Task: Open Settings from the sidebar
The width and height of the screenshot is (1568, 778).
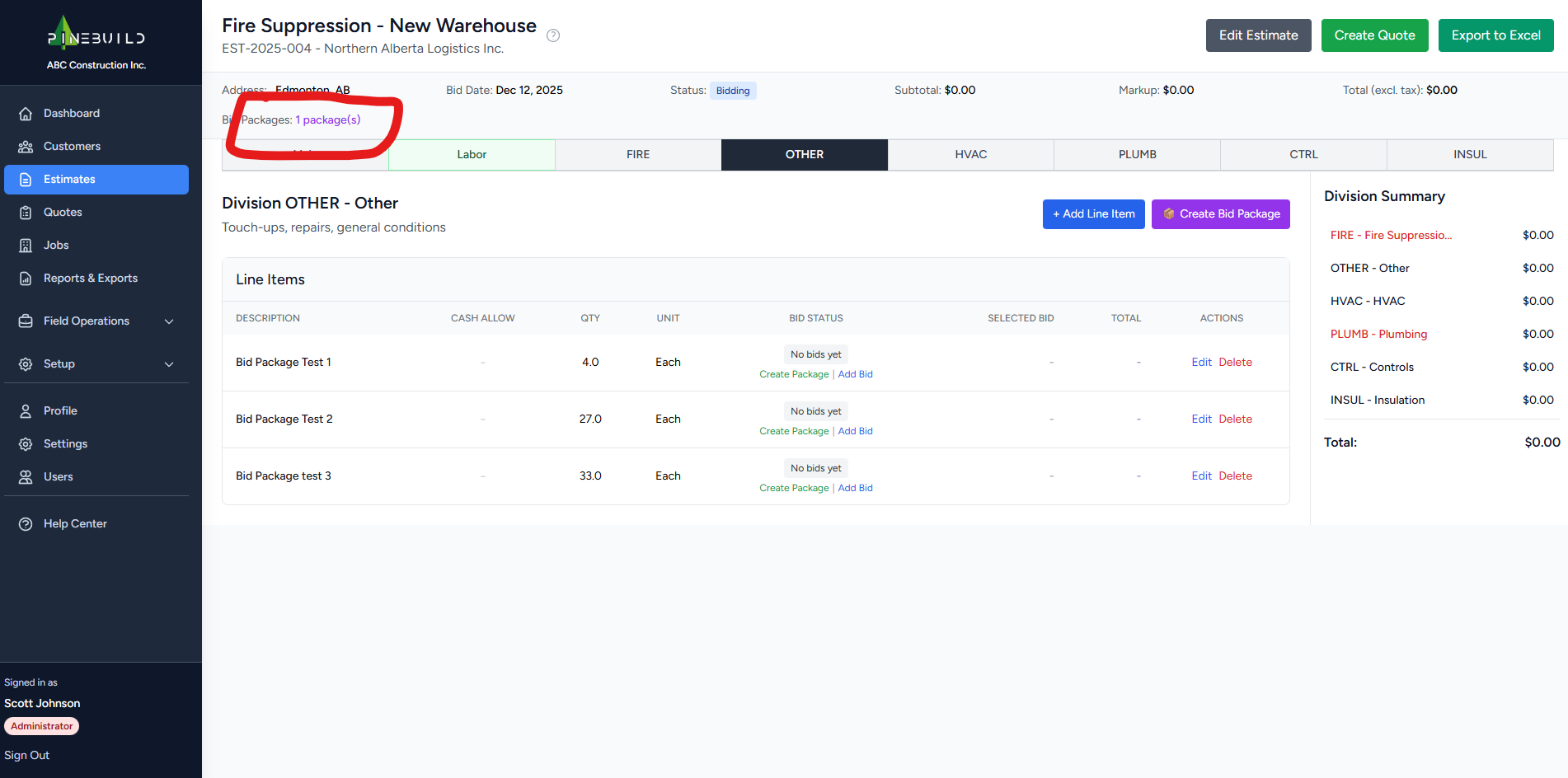Action: [64, 443]
